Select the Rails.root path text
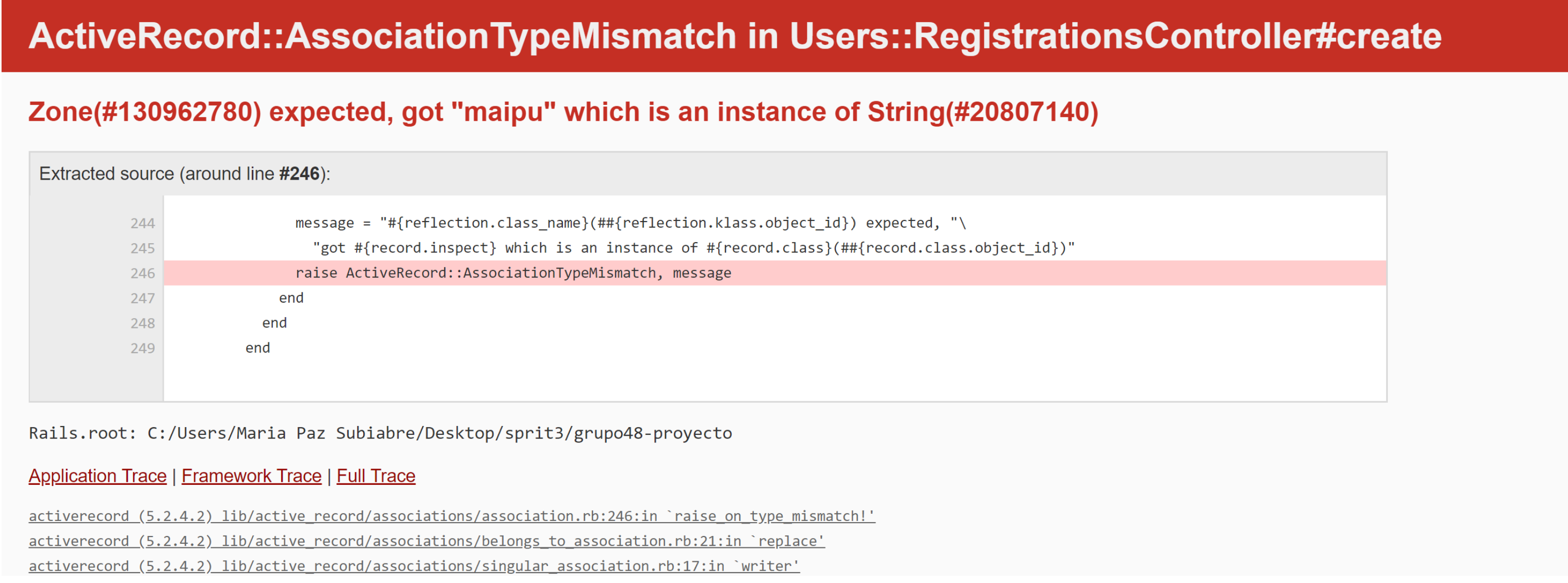 380,433
